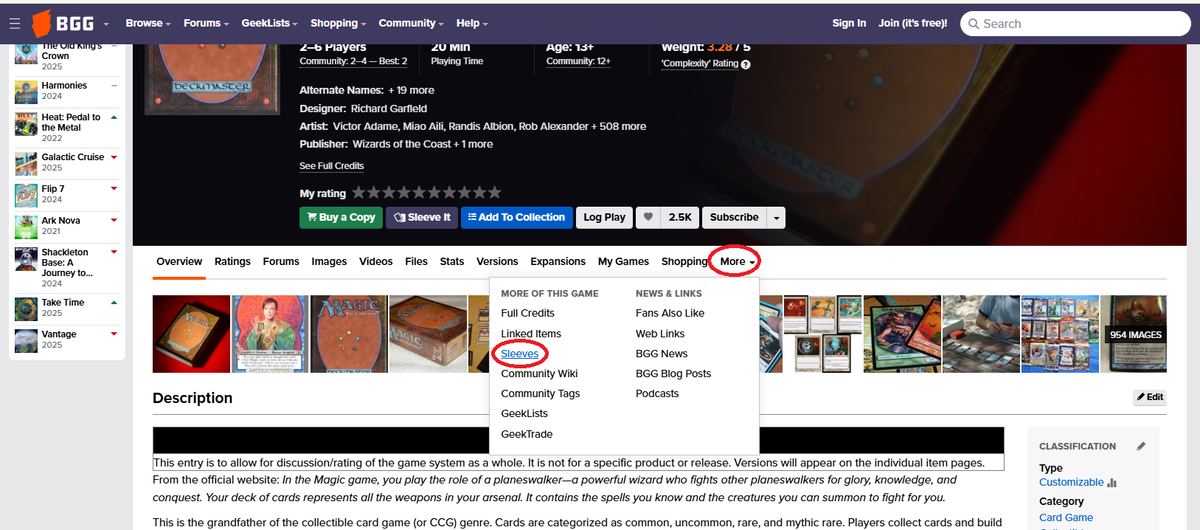The width and height of the screenshot is (1200, 530).
Task: Open the GeekLists dropdown menu
Action: point(270,23)
